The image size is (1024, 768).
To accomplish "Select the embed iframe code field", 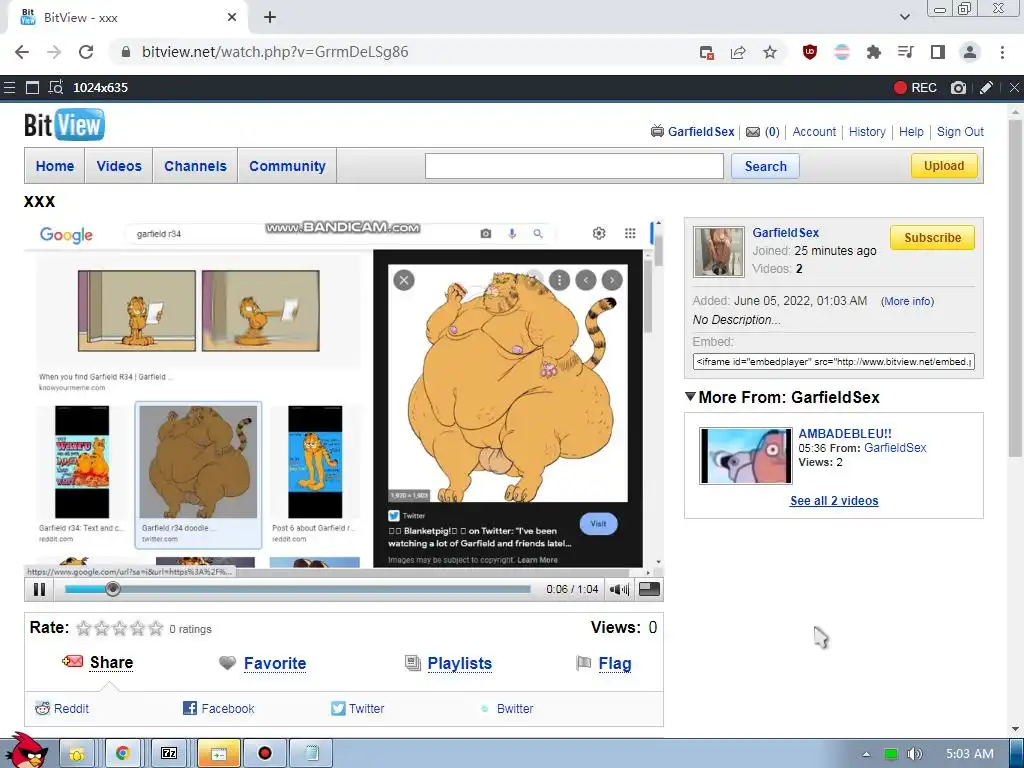I will tap(833, 361).
